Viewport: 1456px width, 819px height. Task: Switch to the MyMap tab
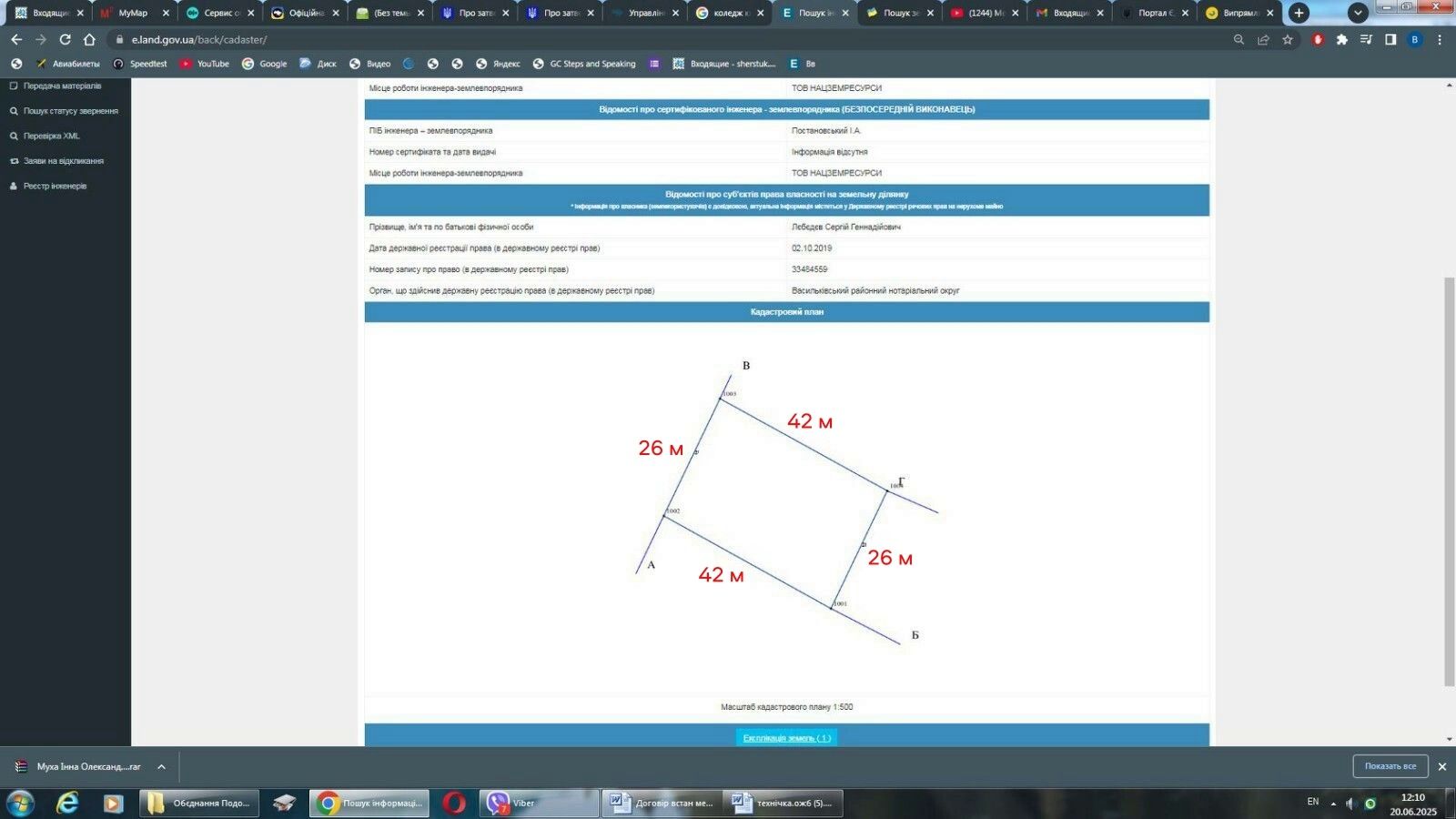[x=133, y=13]
